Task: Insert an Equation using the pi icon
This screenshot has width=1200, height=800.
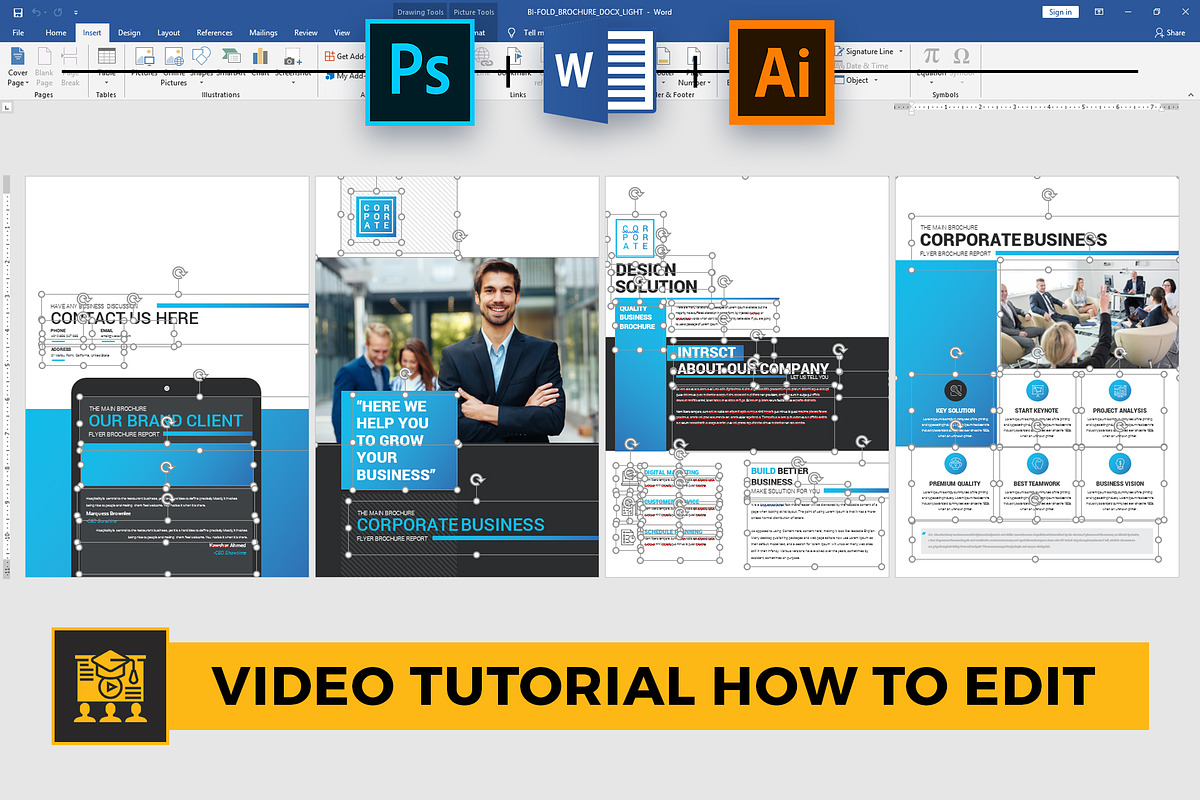Action: (931, 56)
